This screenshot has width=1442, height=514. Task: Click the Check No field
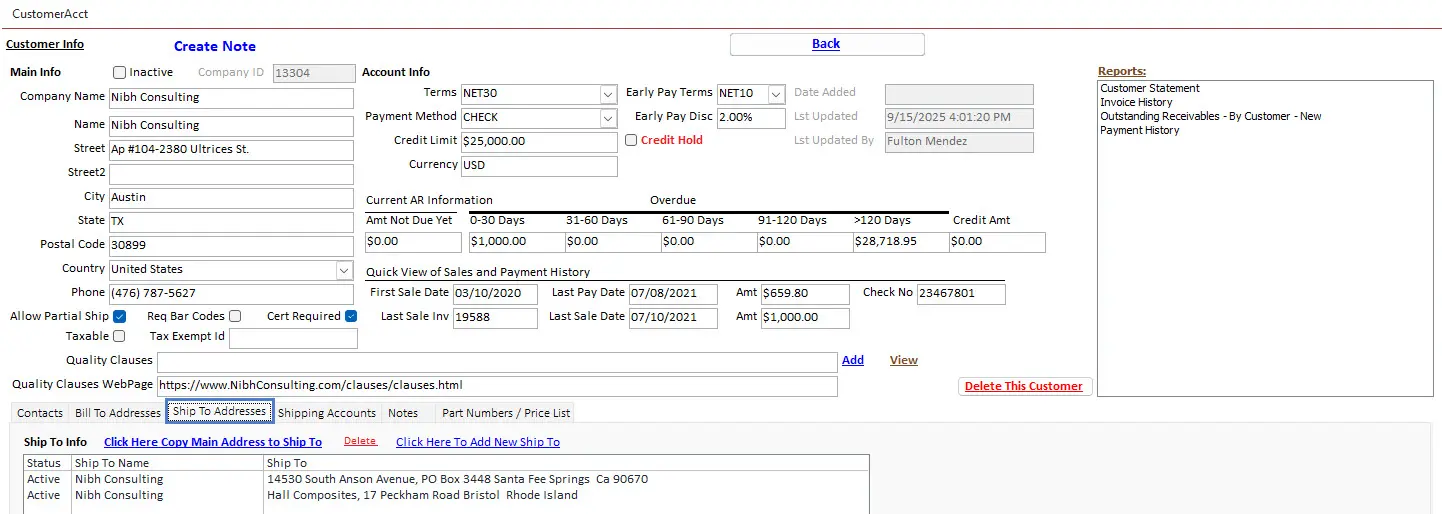pyautogui.click(x=961, y=294)
